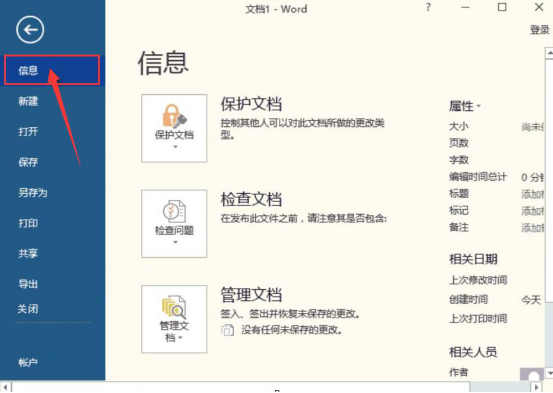The width and height of the screenshot is (553, 393).
Task: Open the 管理文档 dropdown button
Action: pos(174,319)
